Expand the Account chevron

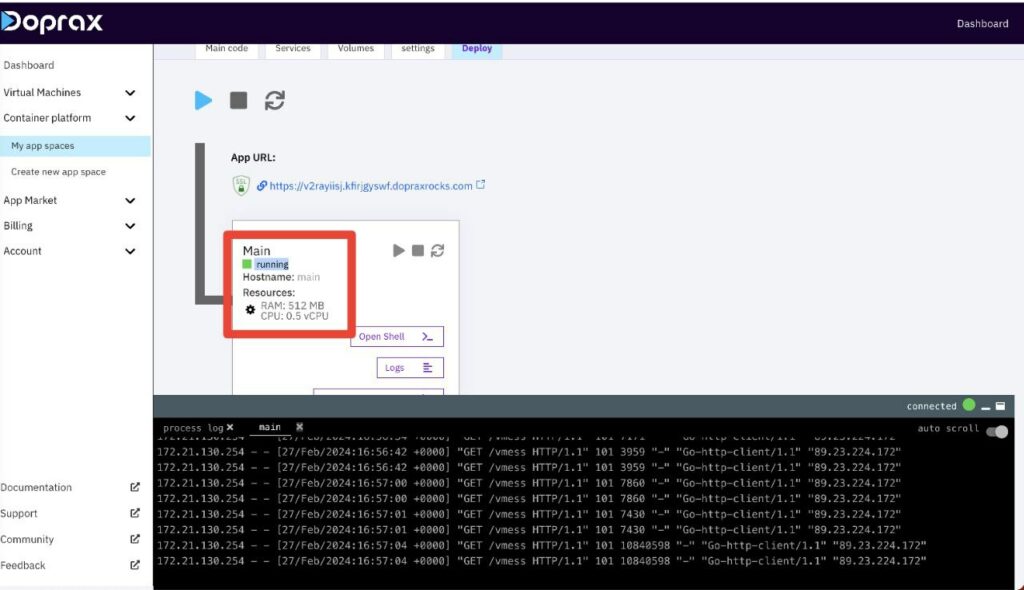click(x=130, y=251)
